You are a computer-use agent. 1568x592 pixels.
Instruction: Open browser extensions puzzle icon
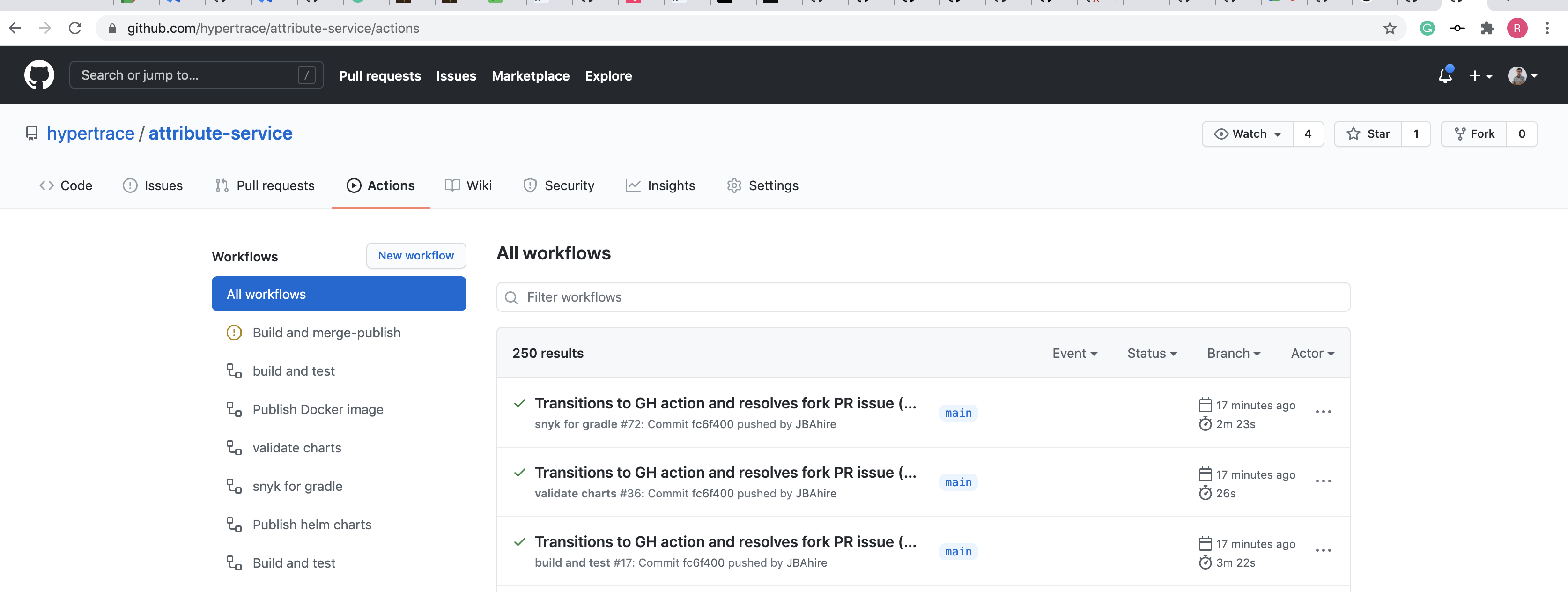(x=1487, y=28)
